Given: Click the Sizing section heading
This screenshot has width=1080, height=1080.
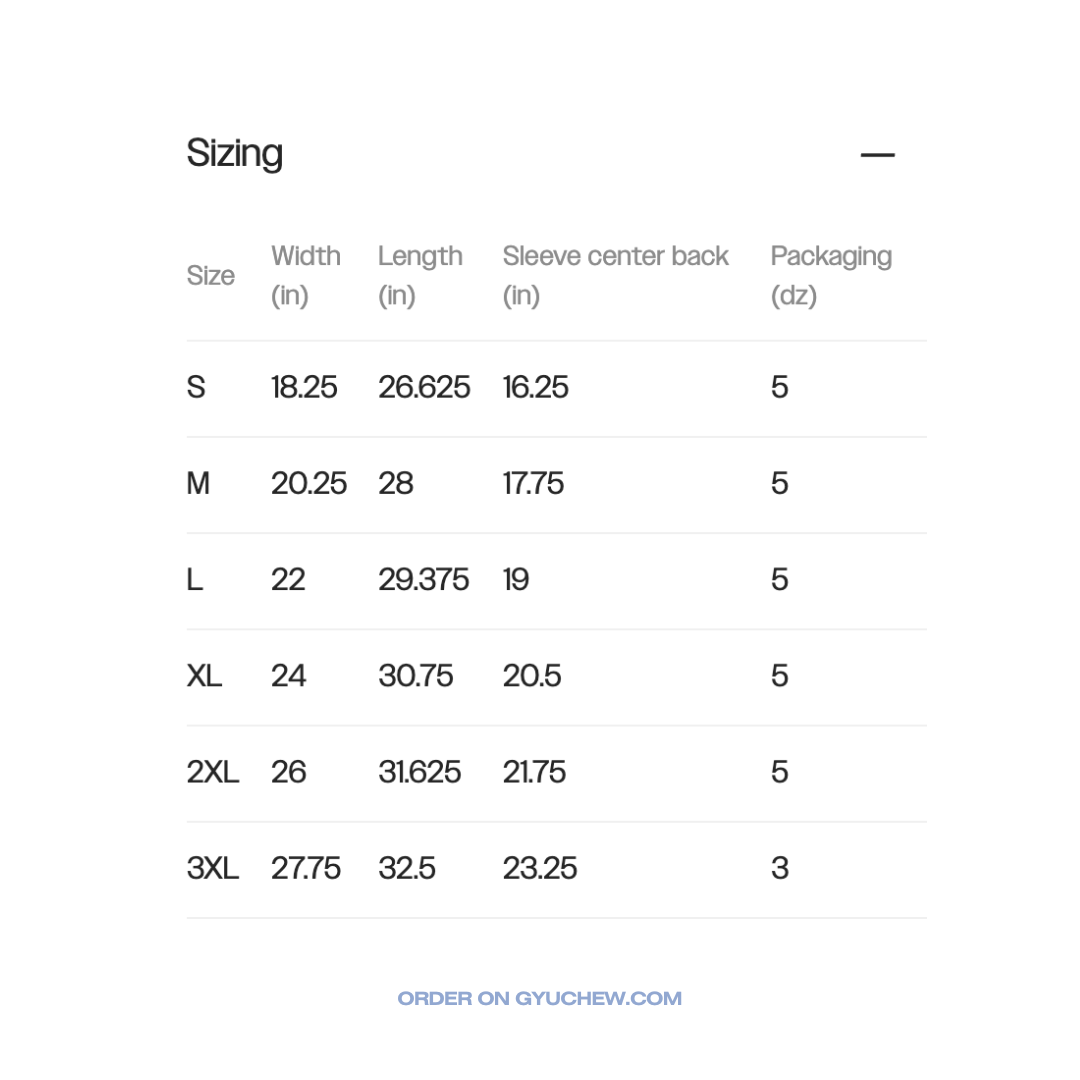Looking at the screenshot, I should pyautogui.click(x=235, y=154).
